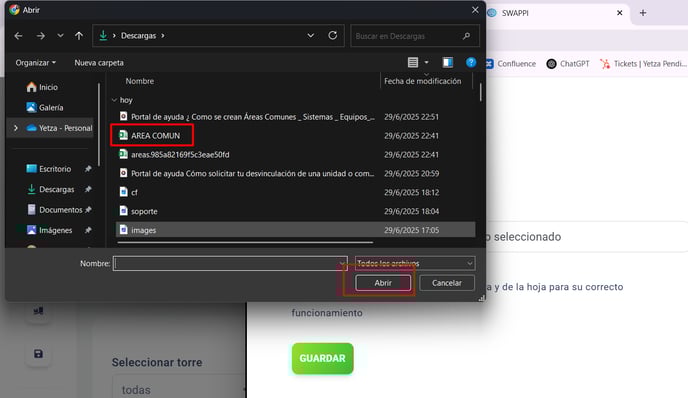Toggle the preview pane icon
The image size is (688, 398).
448,62
